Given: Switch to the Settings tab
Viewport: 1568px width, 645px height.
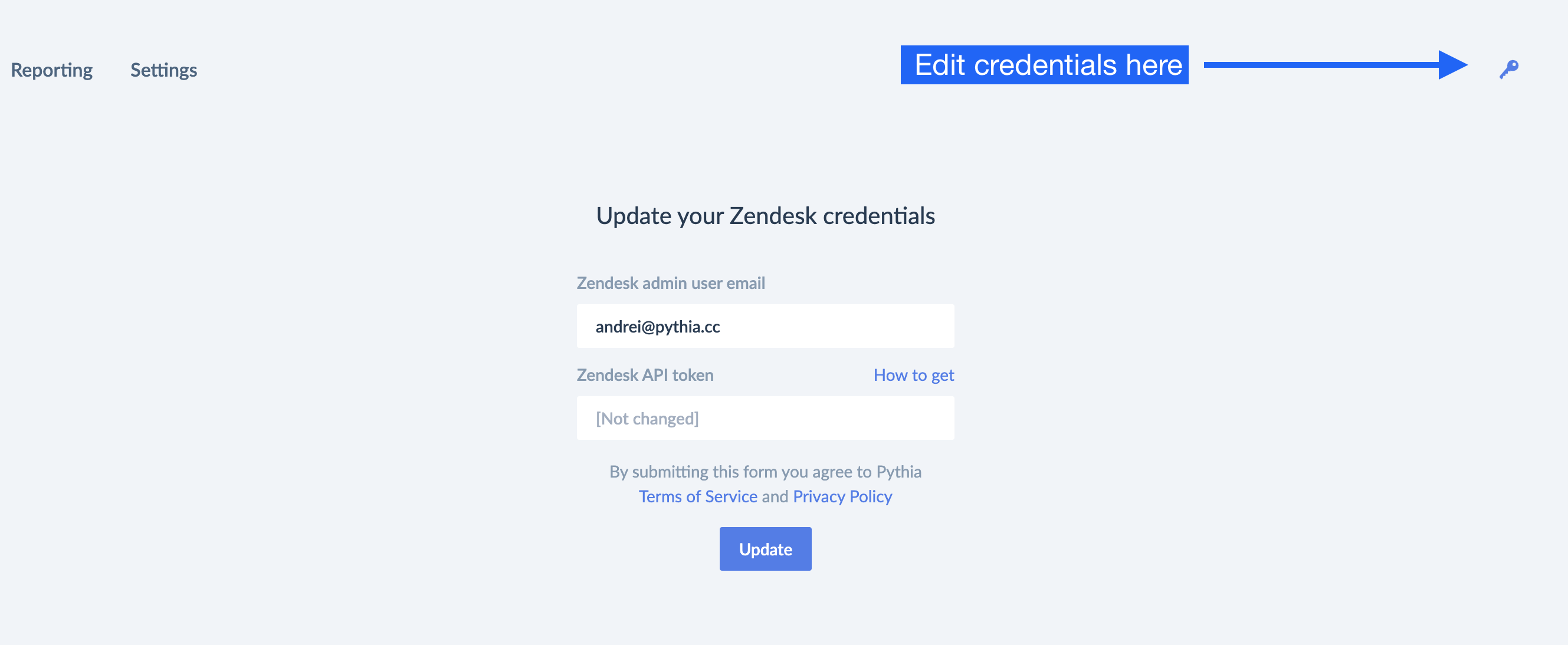Looking at the screenshot, I should click(164, 70).
